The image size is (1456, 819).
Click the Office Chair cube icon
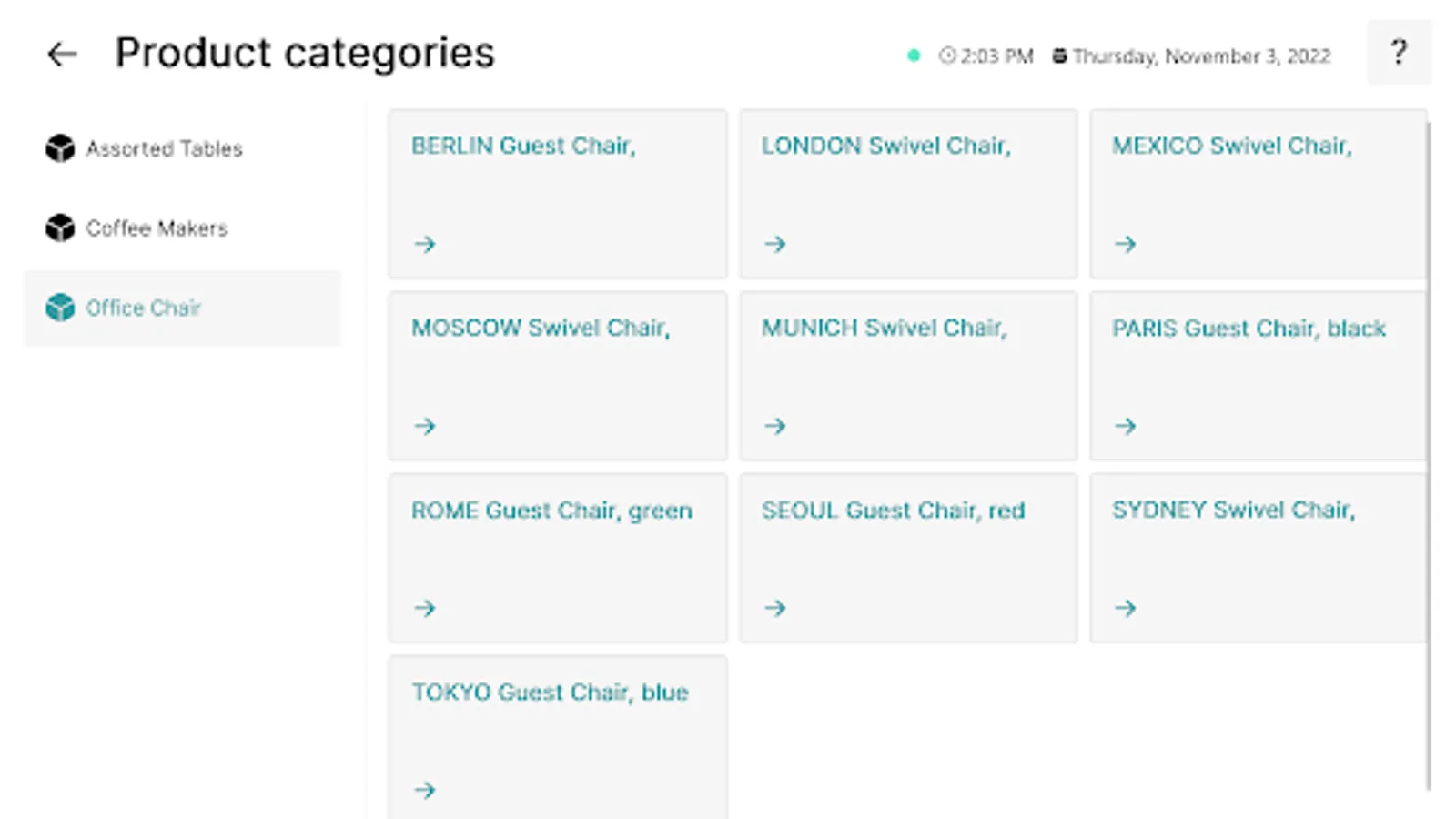point(60,308)
